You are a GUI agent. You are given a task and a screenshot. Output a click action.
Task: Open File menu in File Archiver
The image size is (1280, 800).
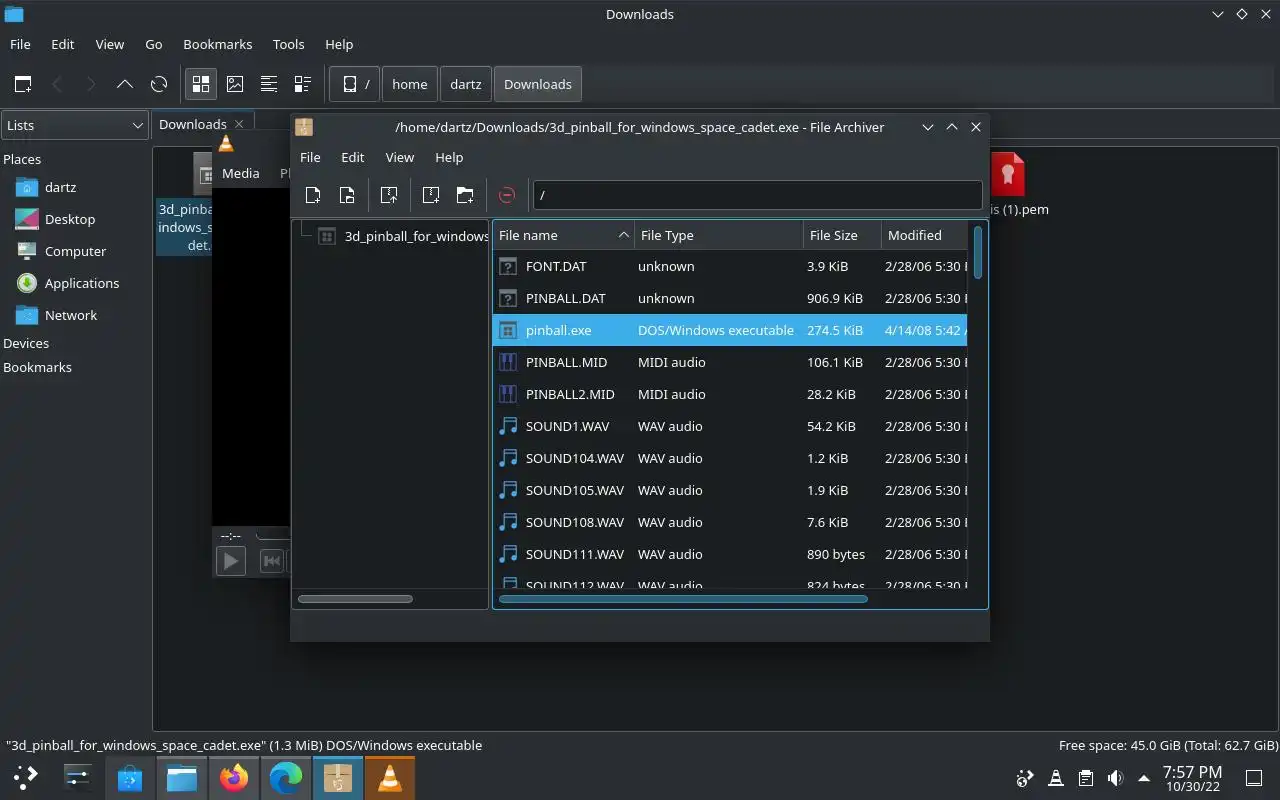310,157
